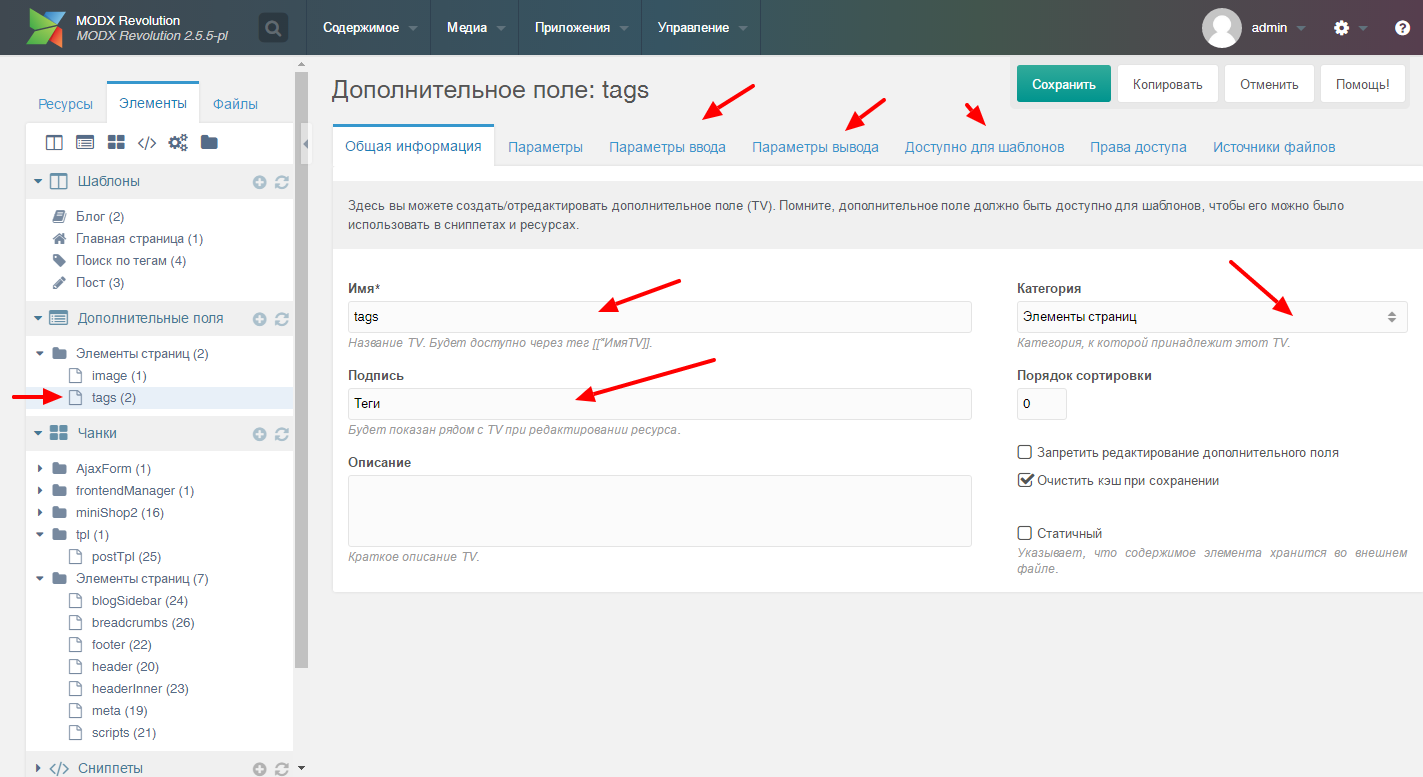Expand the AjaxForm chunk category
Image resolution: width=1423 pixels, height=777 pixels.
pyautogui.click(x=40, y=469)
